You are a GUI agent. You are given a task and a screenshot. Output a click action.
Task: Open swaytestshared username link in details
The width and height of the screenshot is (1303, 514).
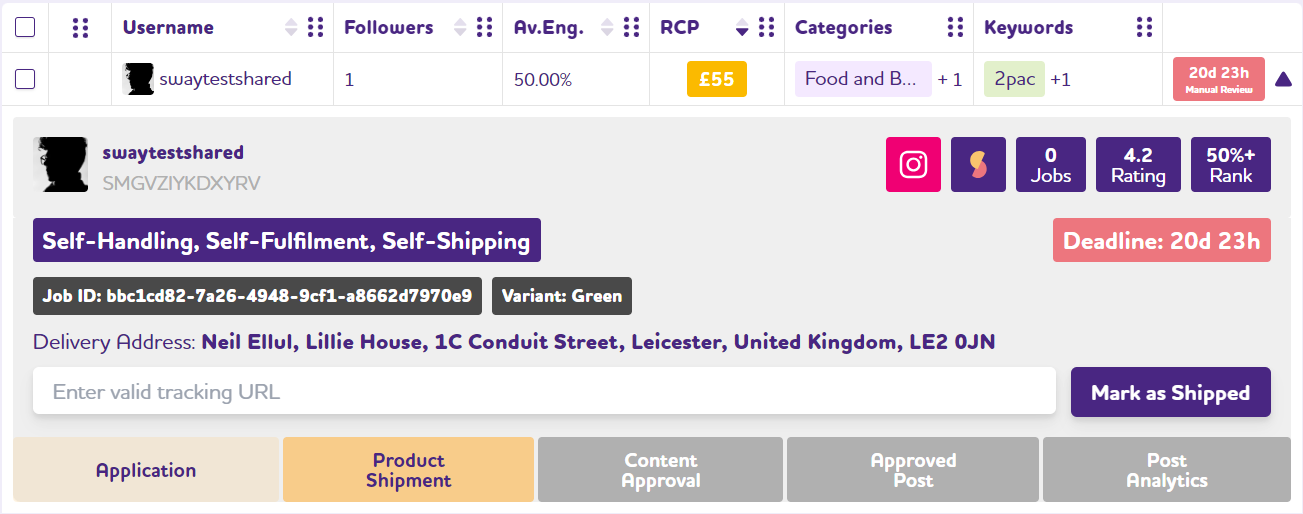point(173,153)
